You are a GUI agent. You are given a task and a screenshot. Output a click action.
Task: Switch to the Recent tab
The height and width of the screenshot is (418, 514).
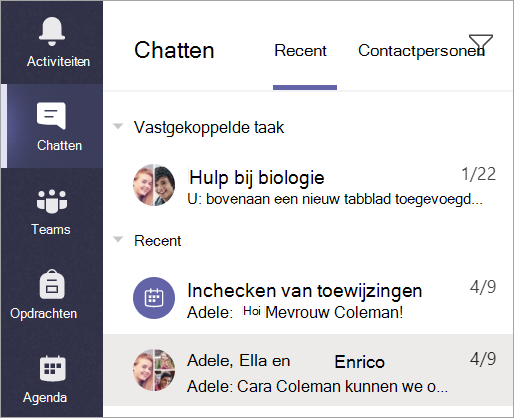point(300,51)
